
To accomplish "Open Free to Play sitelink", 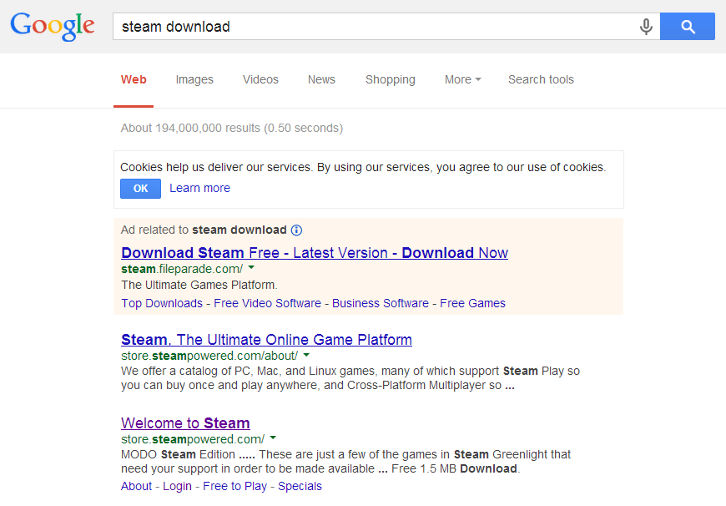I will (x=235, y=486).
